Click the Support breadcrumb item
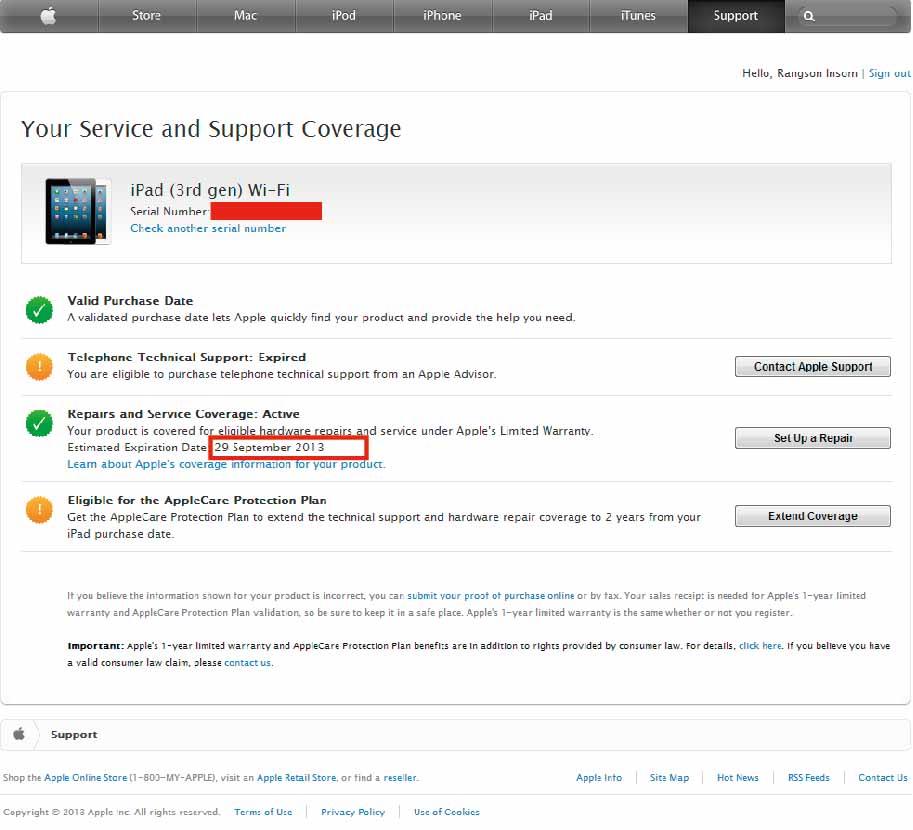Screen dimensions: 913x830 click(x=74, y=735)
